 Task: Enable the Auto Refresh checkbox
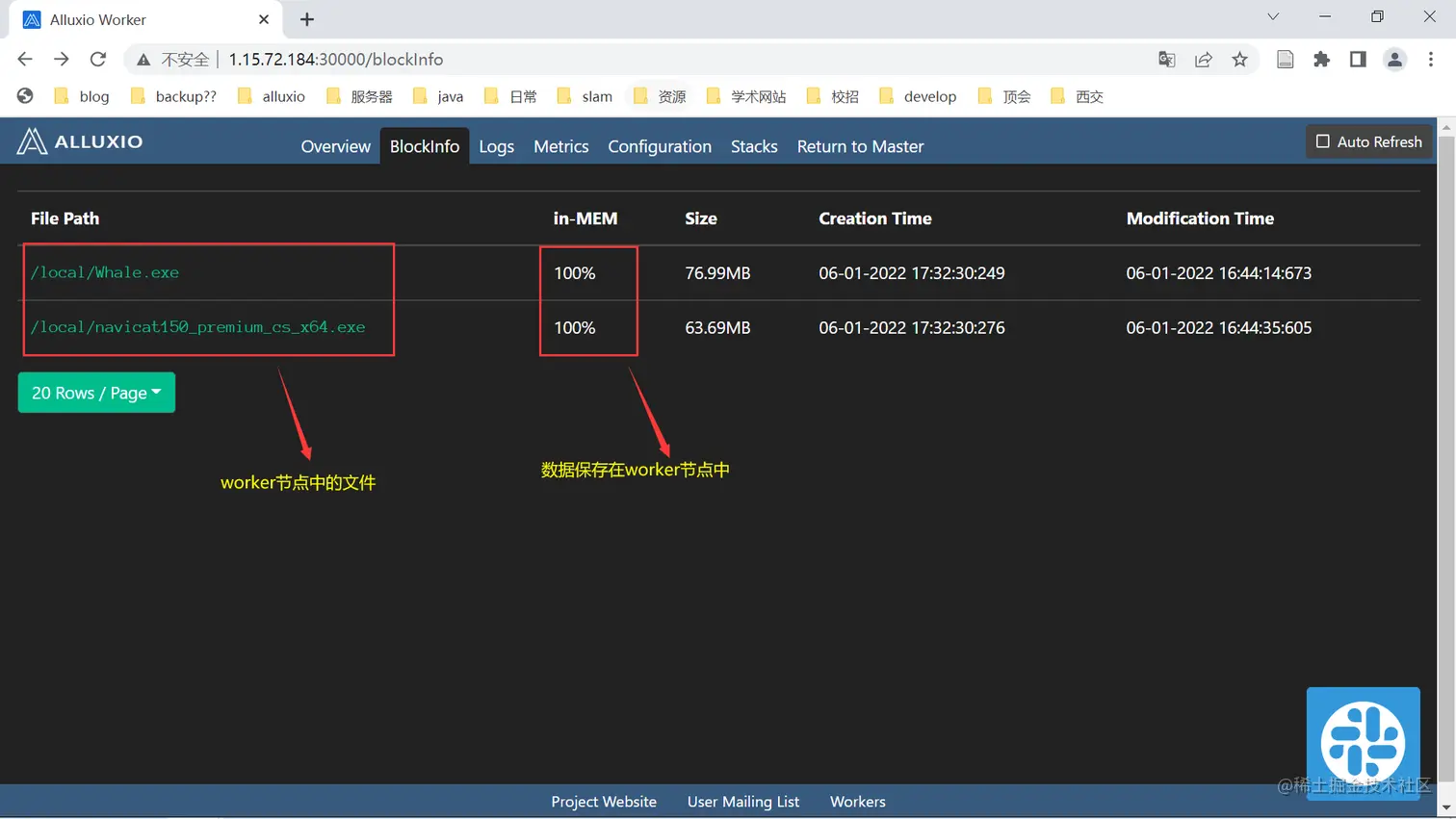coord(1323,141)
